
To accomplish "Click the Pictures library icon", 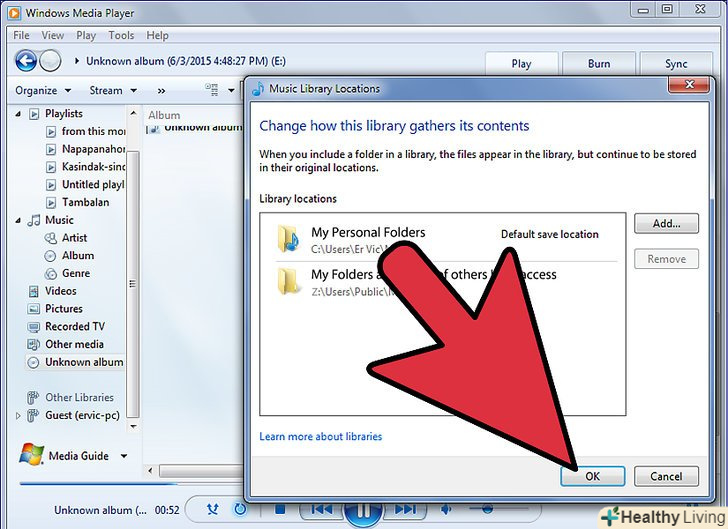I will tap(33, 309).
